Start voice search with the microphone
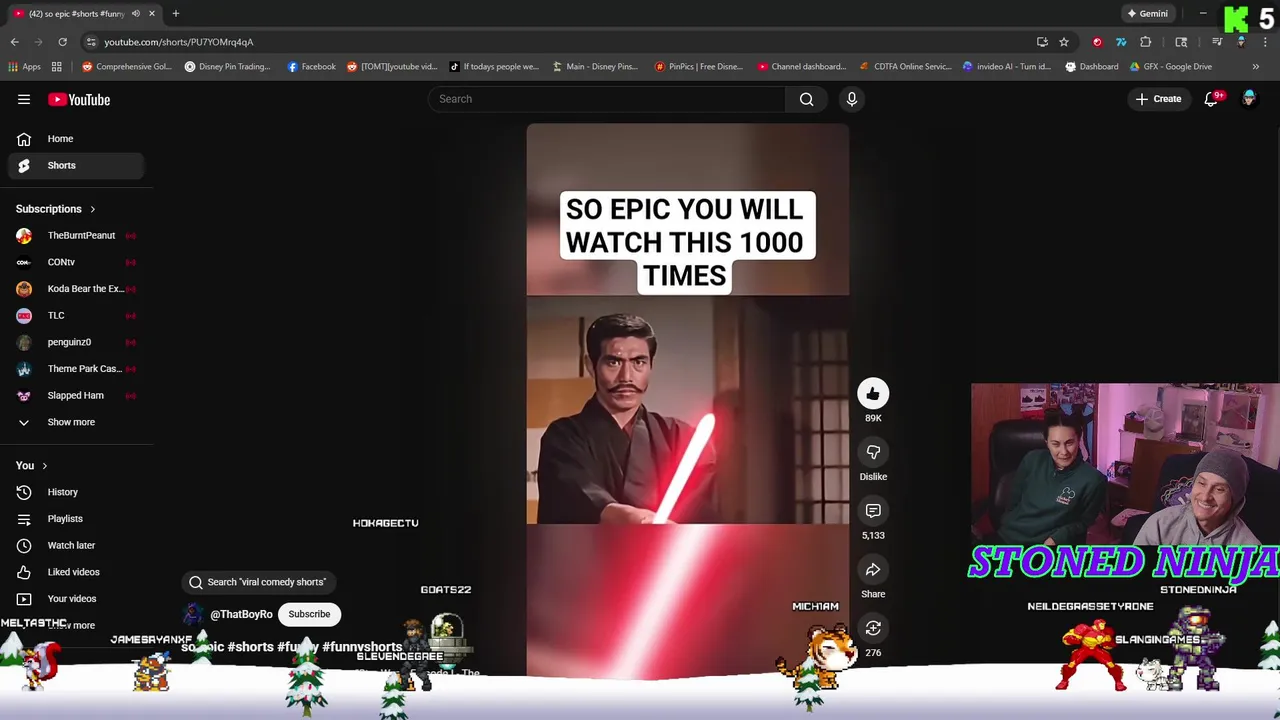Viewport: 1280px width, 720px height. pos(852,99)
